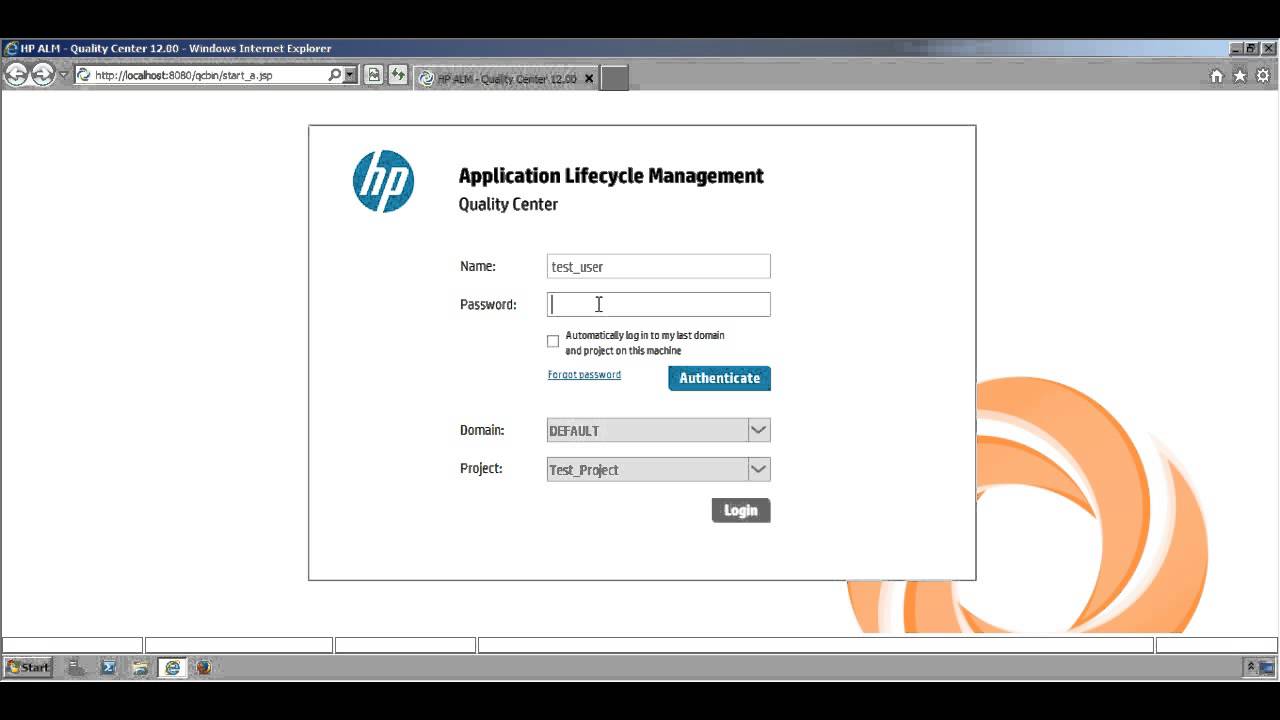The image size is (1280, 720).
Task: Open the Favorites star icon
Action: (x=1240, y=76)
